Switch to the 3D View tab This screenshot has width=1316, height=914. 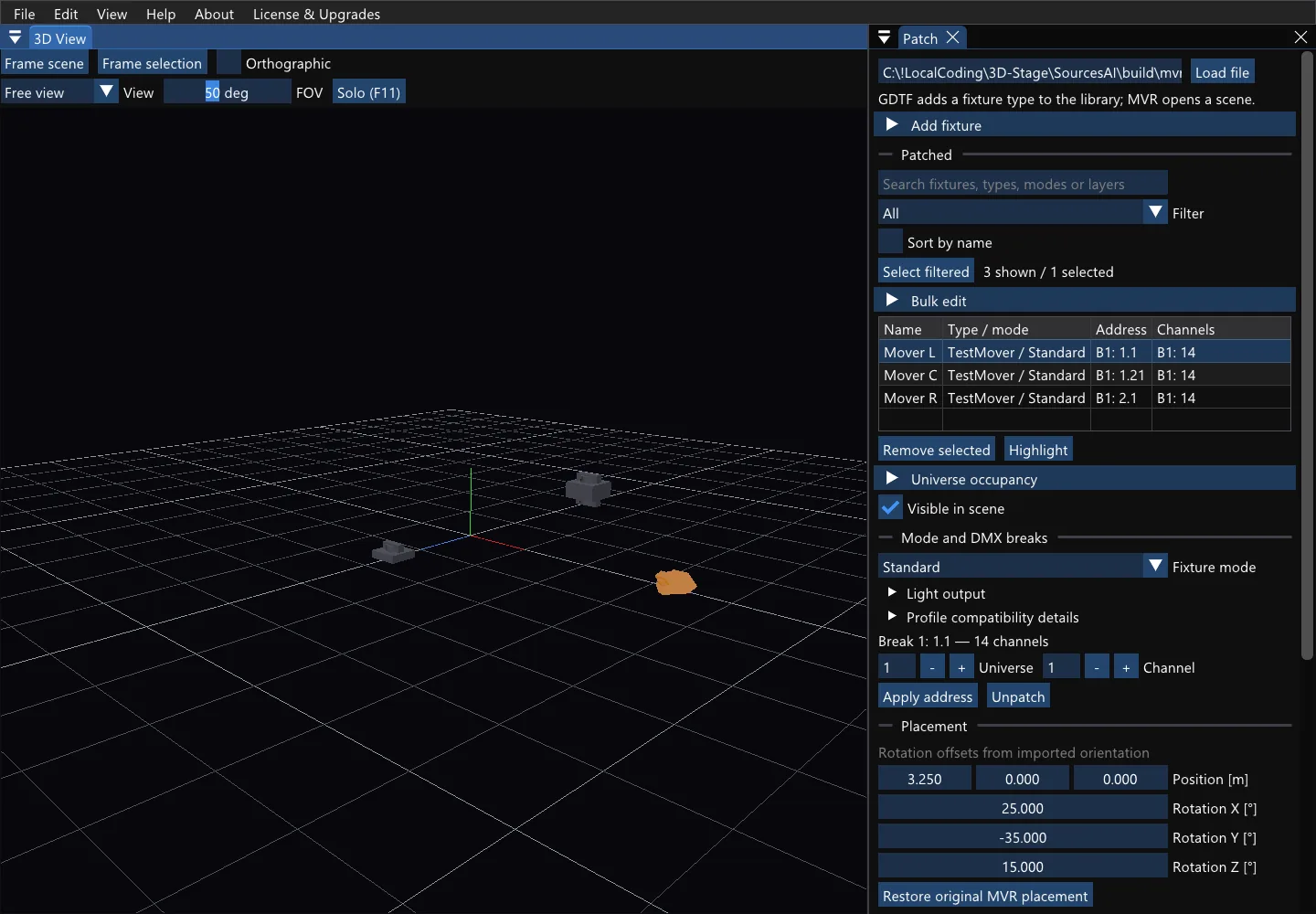pos(59,38)
